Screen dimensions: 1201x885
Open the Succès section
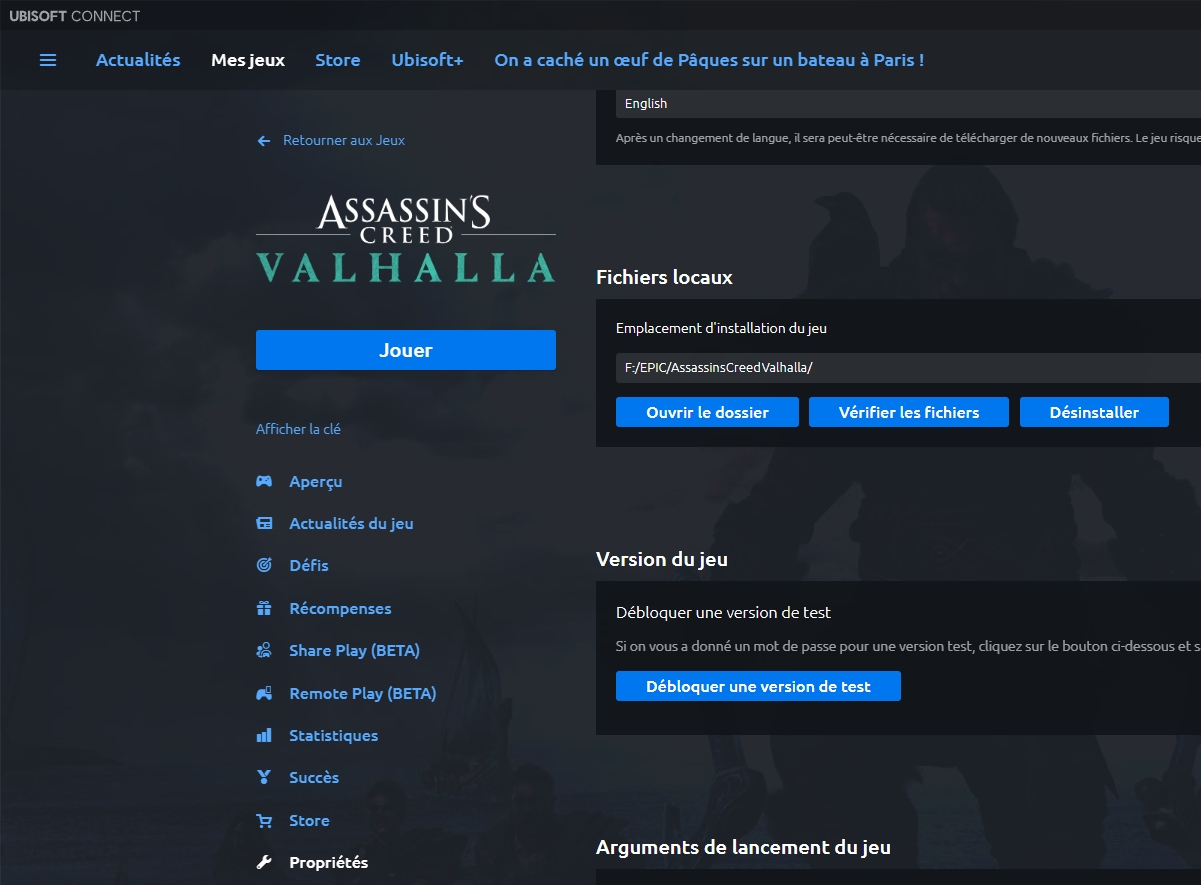pos(314,777)
